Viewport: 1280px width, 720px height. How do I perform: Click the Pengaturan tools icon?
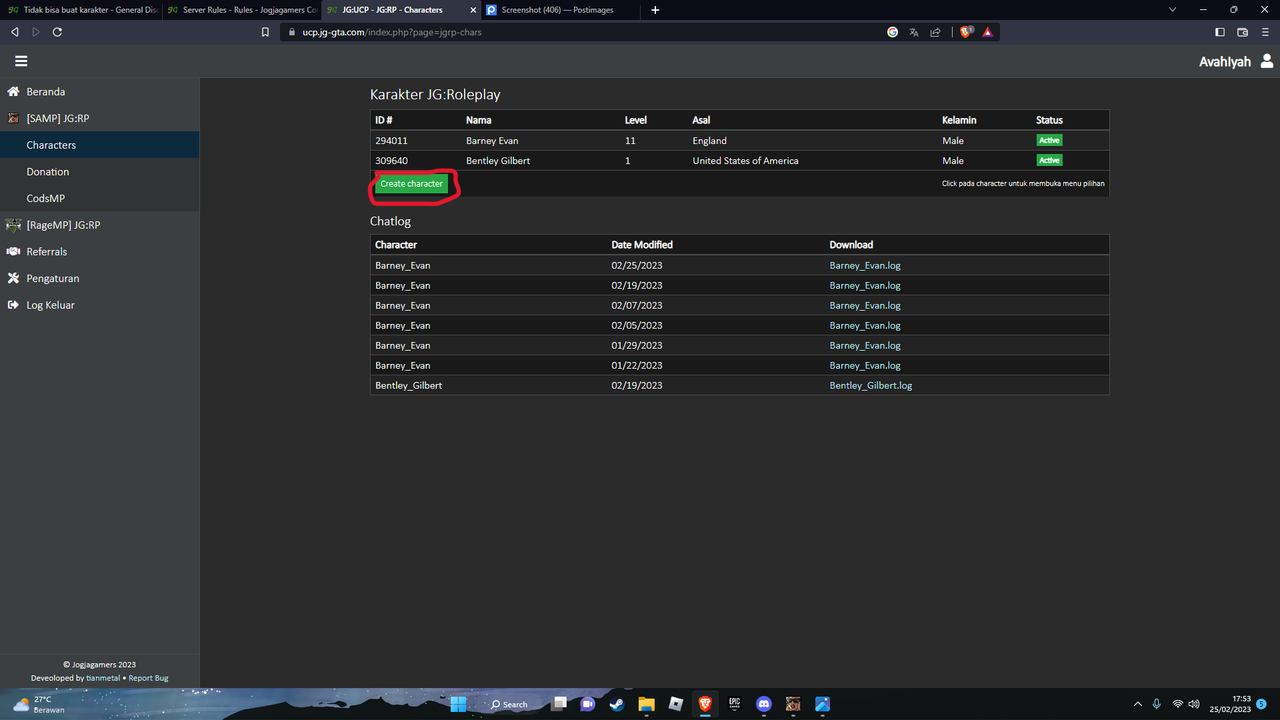[x=13, y=278]
